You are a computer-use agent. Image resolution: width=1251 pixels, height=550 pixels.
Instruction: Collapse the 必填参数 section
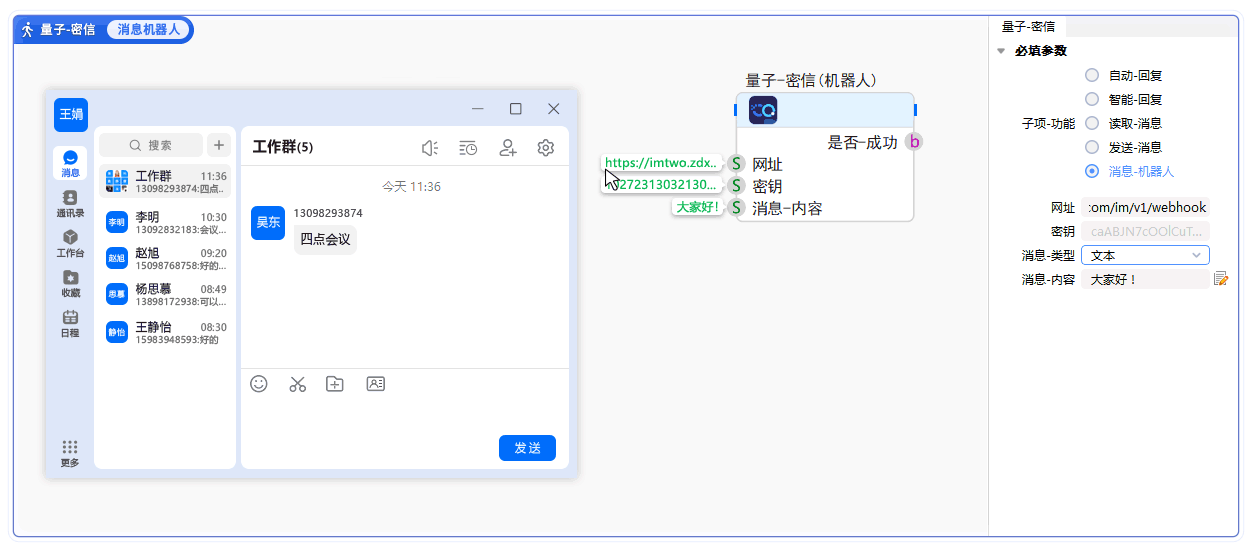1001,51
